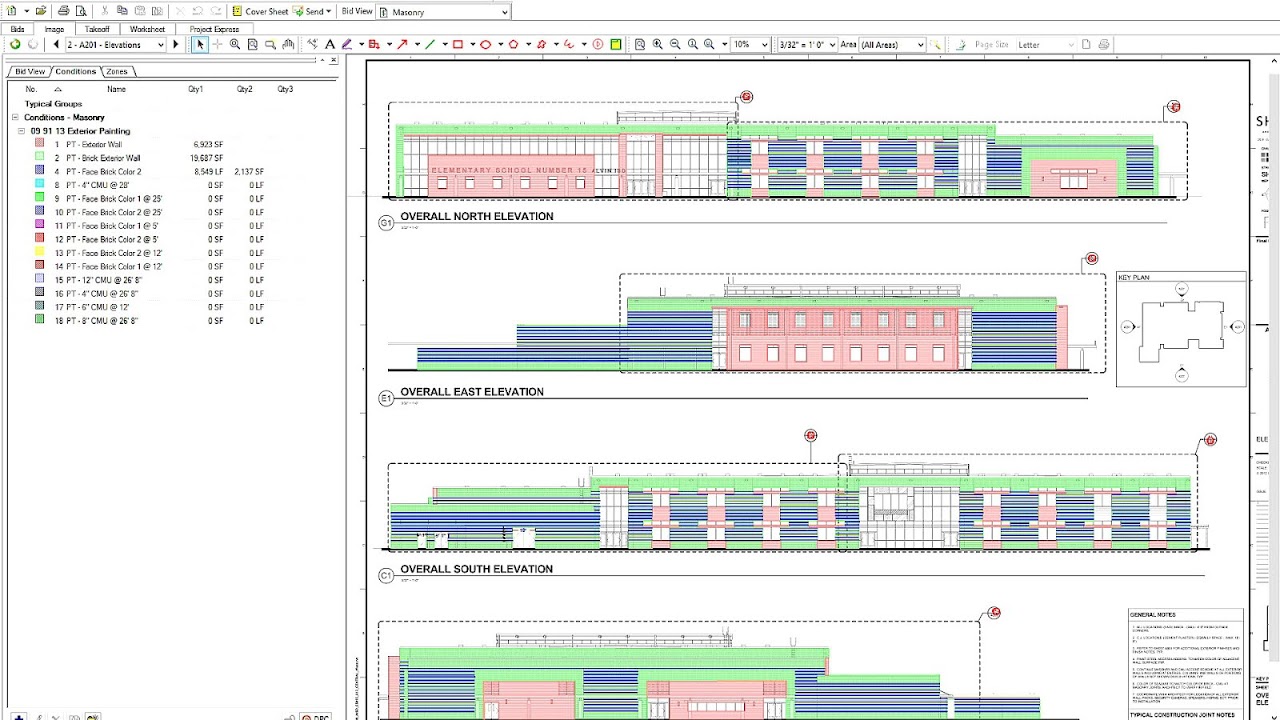The image size is (1280, 720).
Task: Click the Cover Sheet button
Action: (x=260, y=11)
